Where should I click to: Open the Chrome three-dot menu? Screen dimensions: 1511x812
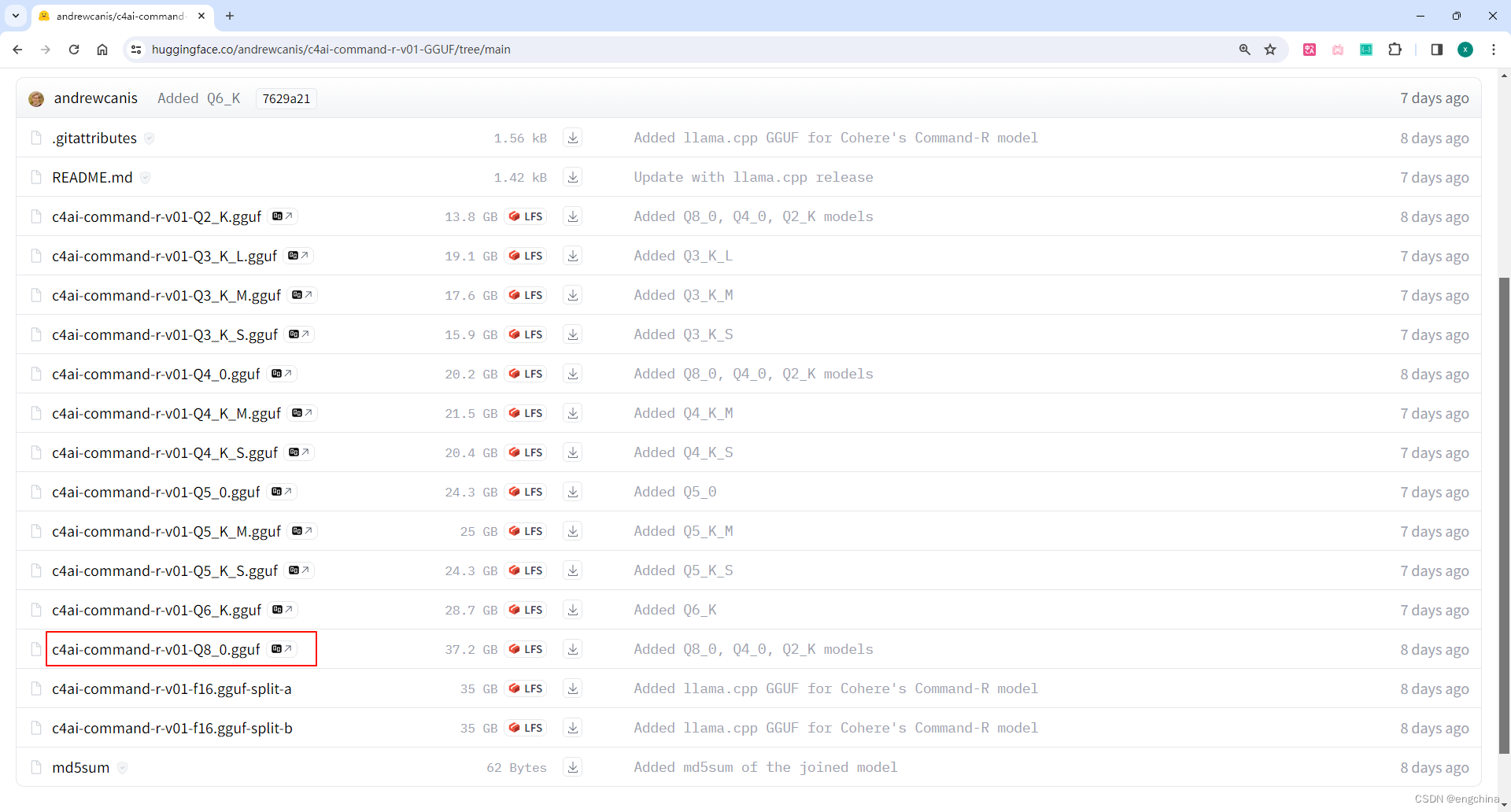(1494, 50)
